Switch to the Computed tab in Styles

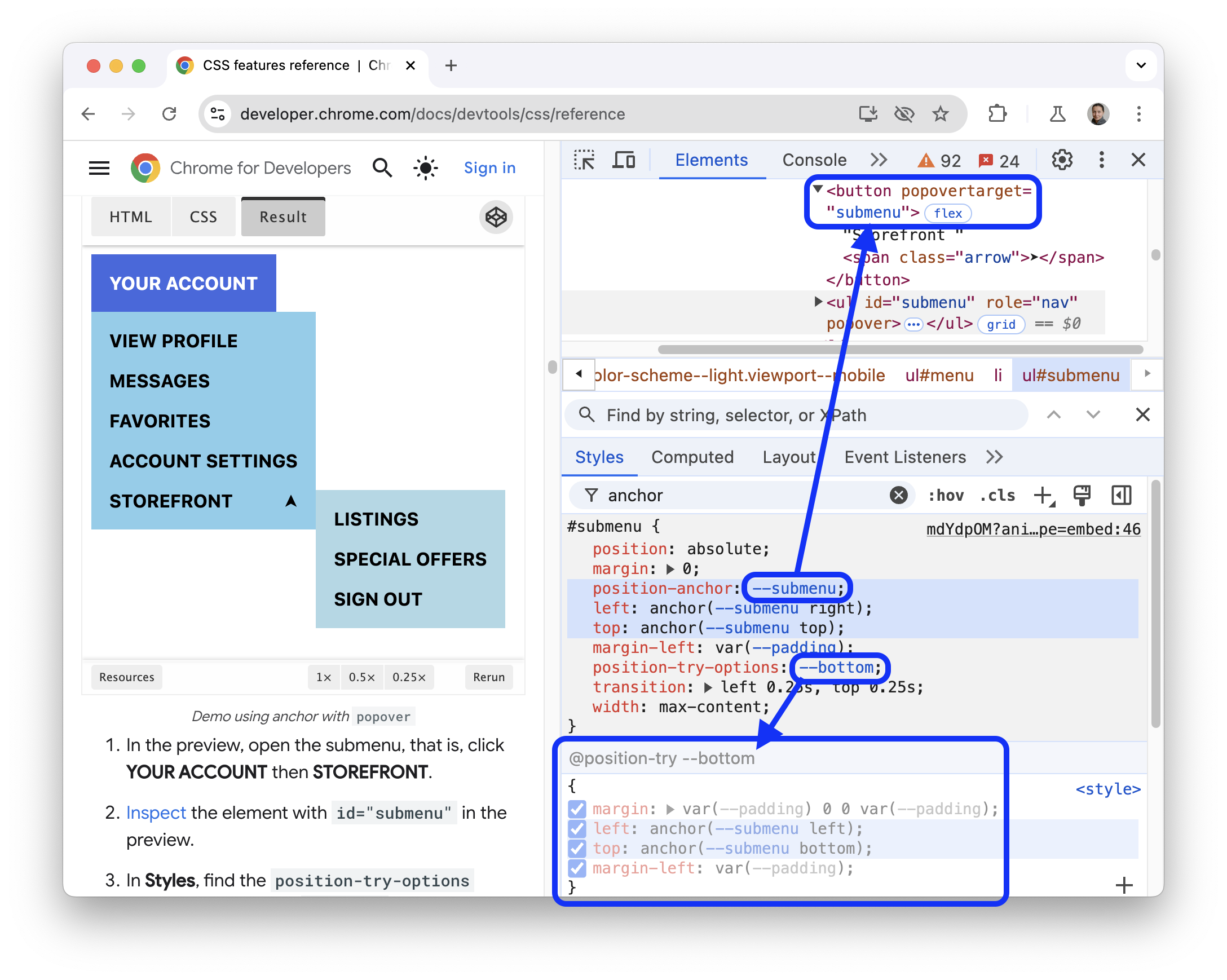[x=693, y=458]
